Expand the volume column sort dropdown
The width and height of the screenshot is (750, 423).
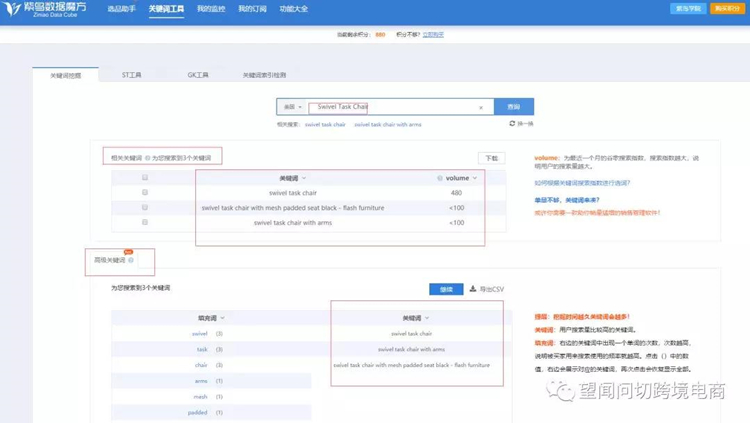475,178
